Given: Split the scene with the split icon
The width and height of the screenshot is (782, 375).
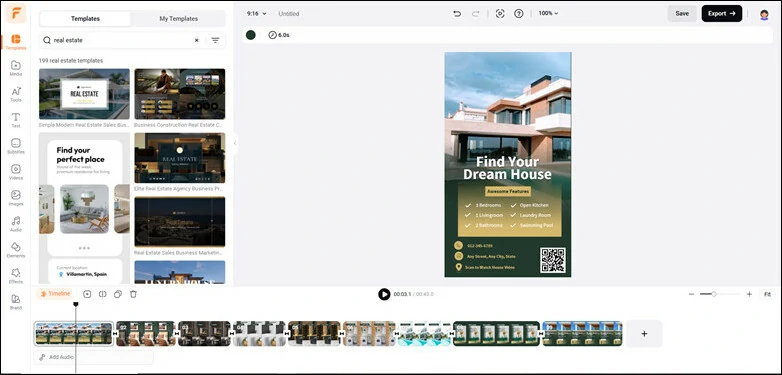Looking at the screenshot, I should (103, 294).
